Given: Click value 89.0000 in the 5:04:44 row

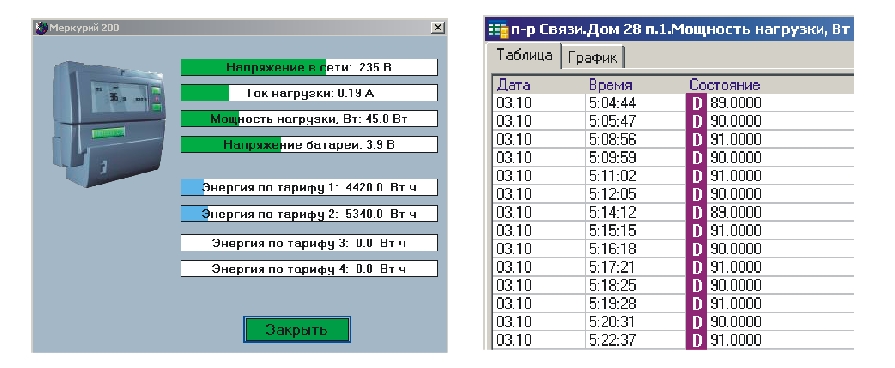Looking at the screenshot, I should coord(736,103).
